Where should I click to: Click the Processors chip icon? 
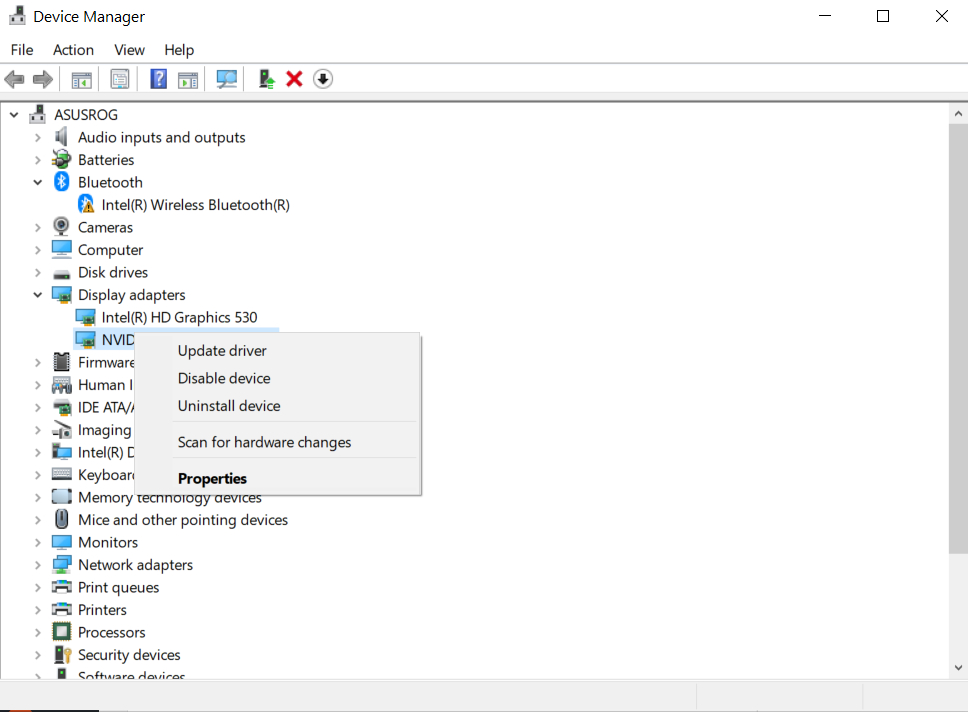[62, 631]
